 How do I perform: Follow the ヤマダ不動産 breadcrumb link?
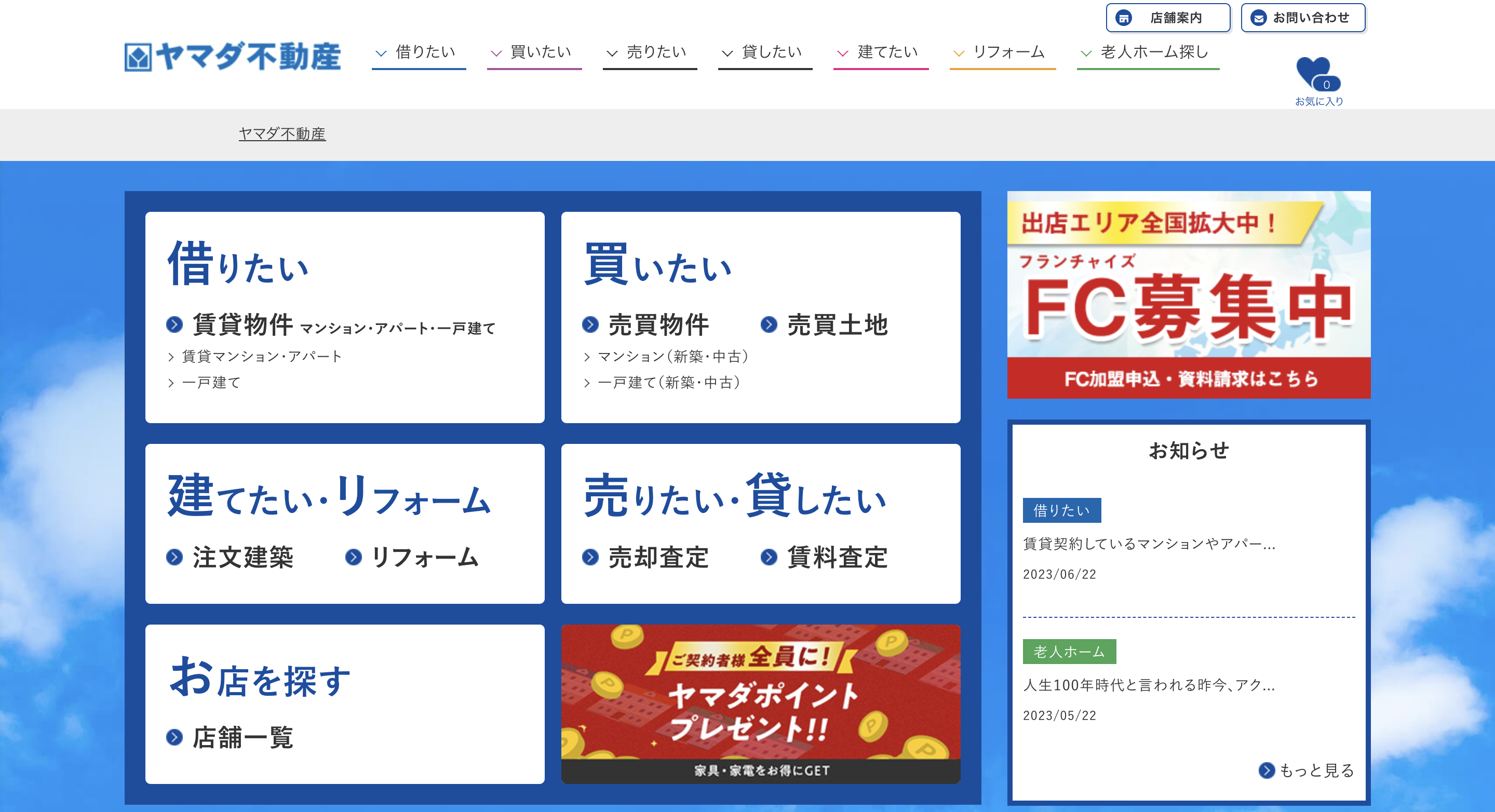tap(282, 133)
